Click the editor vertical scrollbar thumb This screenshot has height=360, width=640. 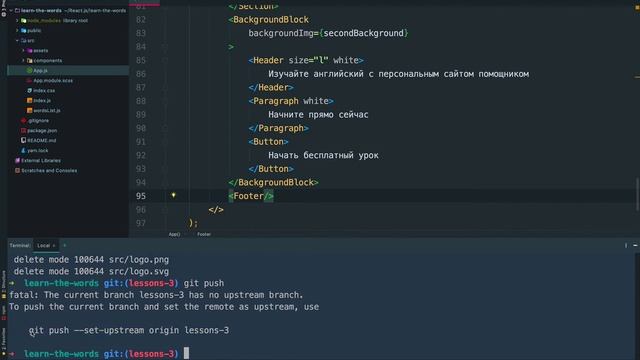[x=637, y=194]
